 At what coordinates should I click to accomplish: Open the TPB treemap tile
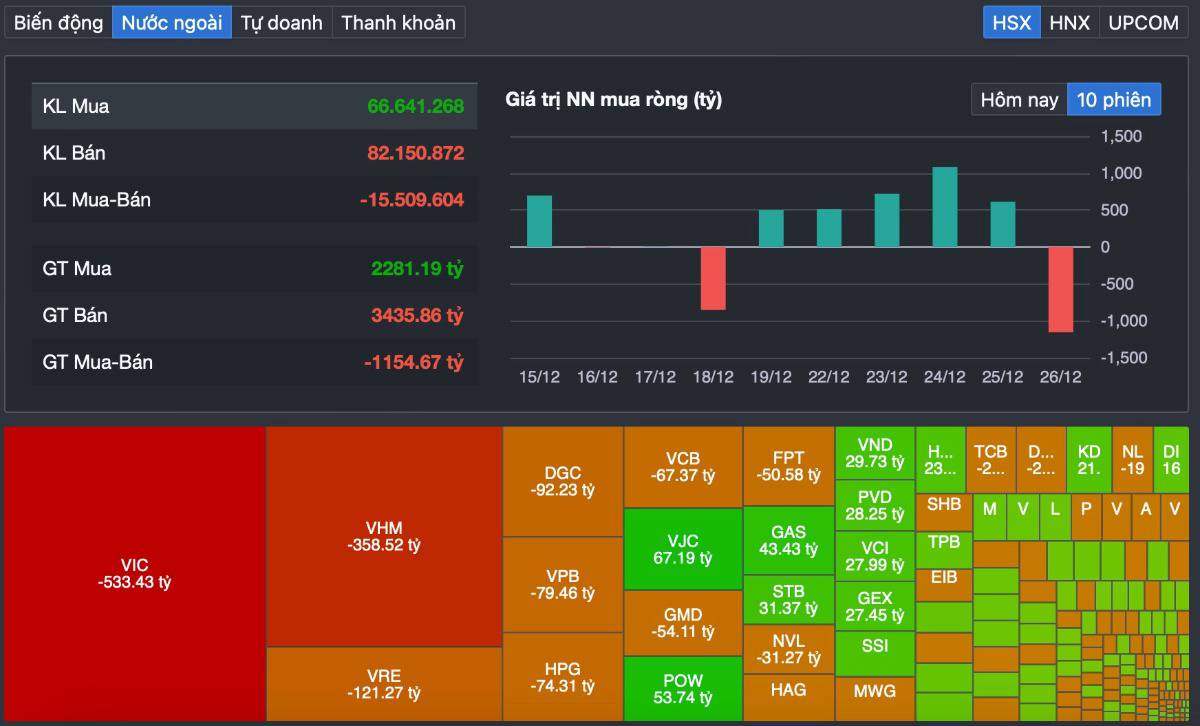[944, 548]
